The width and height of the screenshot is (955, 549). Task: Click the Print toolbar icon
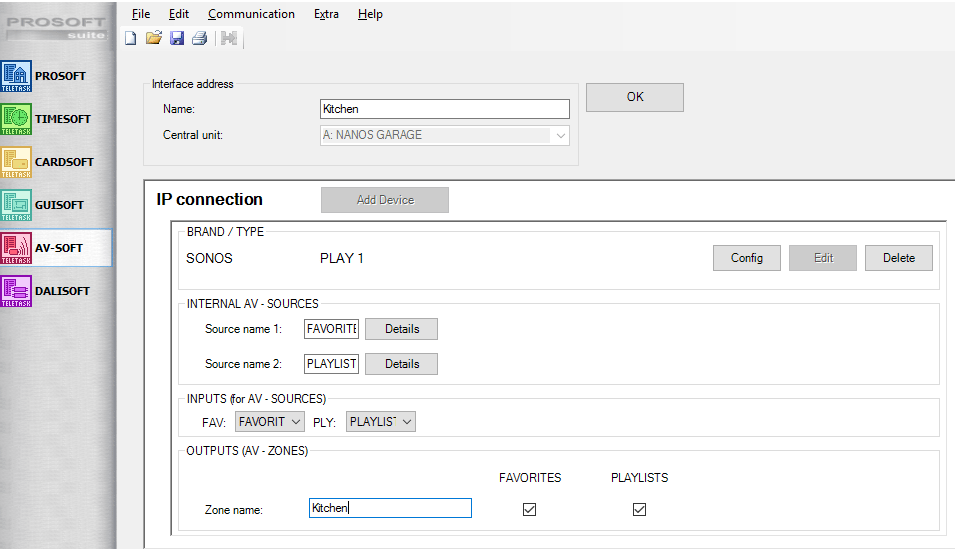[x=199, y=39]
